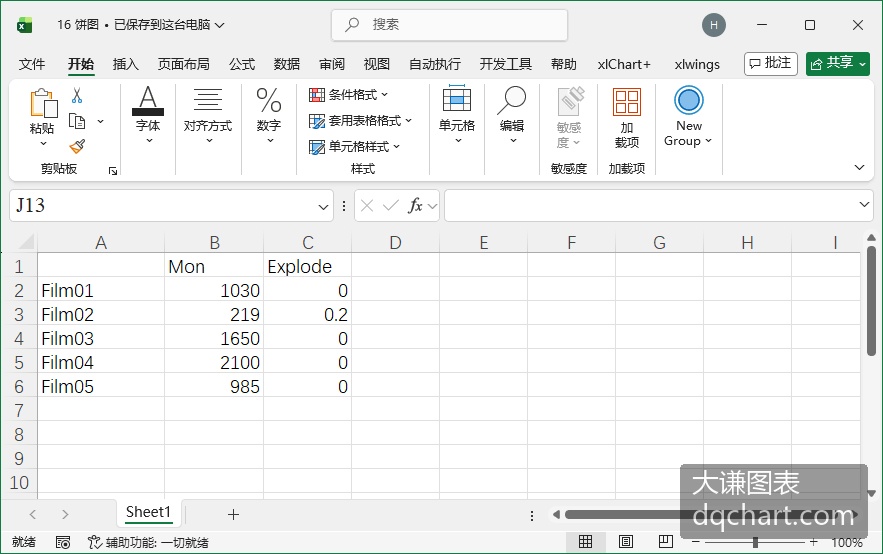Click the select-all corner of the grid

pyautogui.click(x=25, y=243)
